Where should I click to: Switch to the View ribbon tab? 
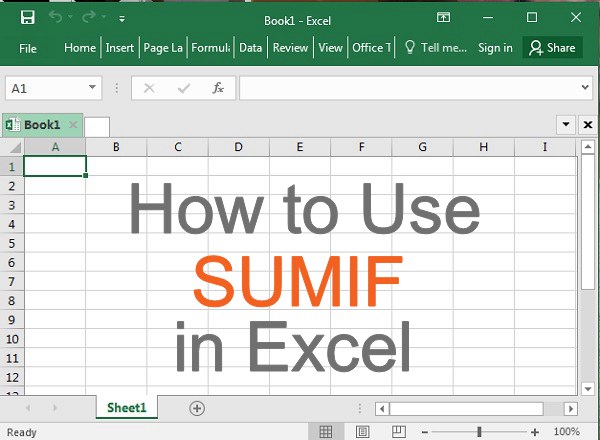330,48
